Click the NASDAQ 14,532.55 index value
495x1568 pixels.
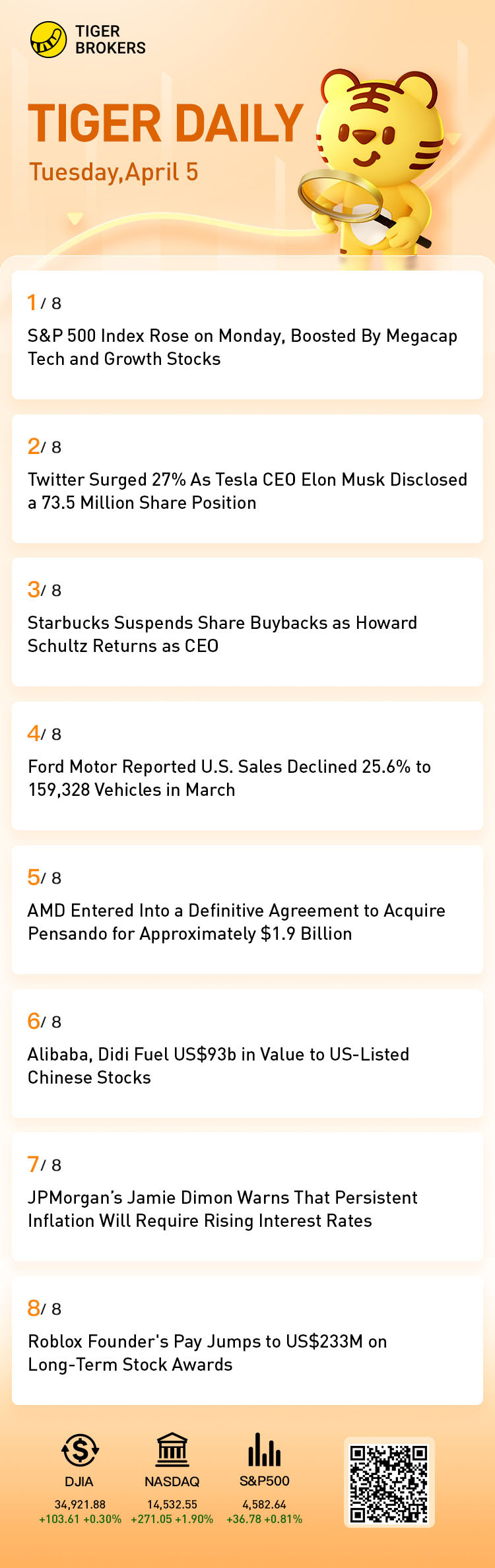coord(172,1504)
